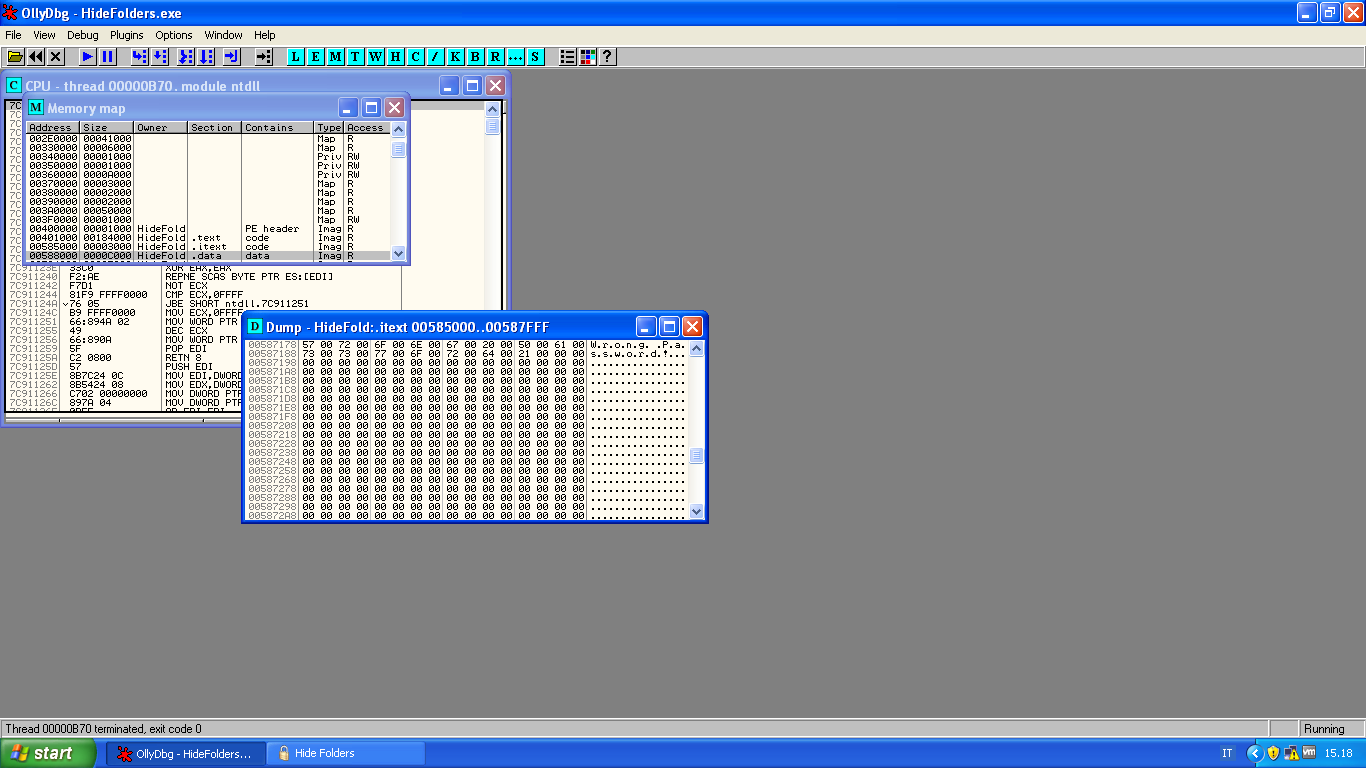Open the Help menu

click(x=264, y=35)
